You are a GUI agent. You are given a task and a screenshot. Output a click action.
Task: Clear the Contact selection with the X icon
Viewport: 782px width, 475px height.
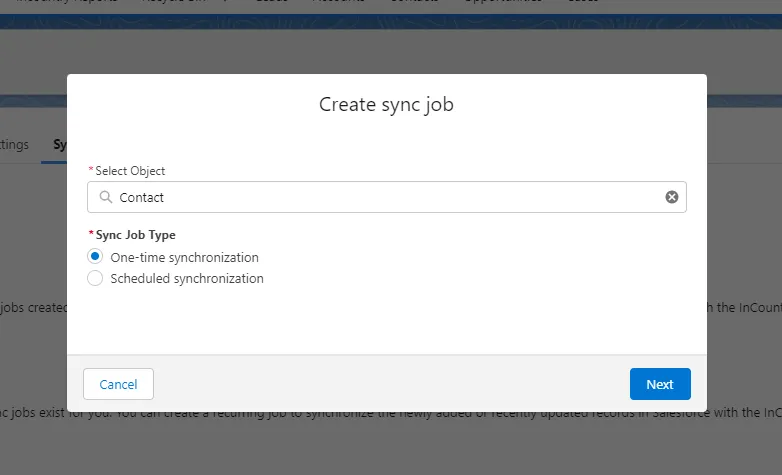click(672, 197)
